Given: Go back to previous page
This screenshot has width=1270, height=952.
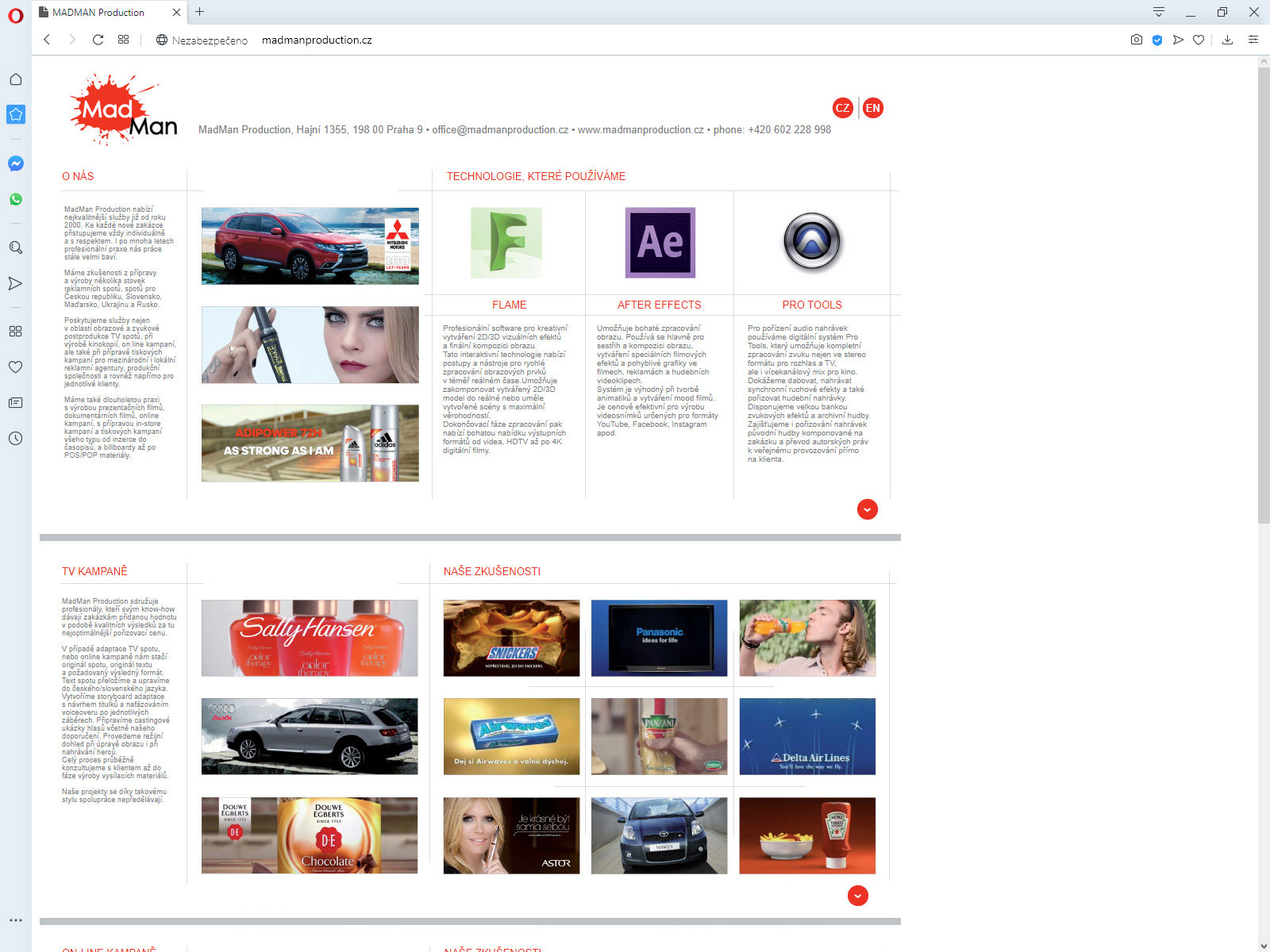Looking at the screenshot, I should coord(47,40).
